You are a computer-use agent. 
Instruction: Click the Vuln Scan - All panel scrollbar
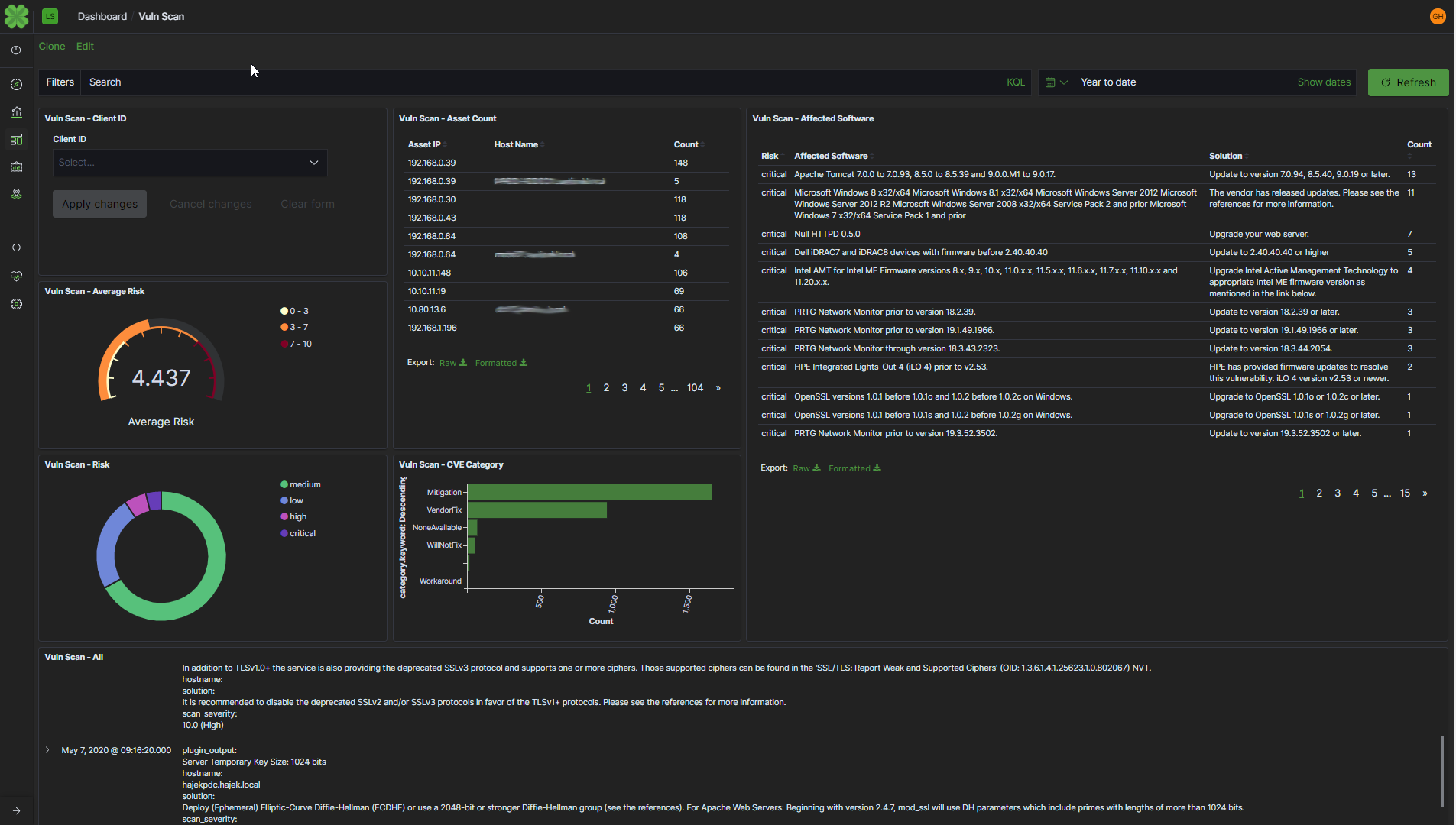coord(1442,772)
